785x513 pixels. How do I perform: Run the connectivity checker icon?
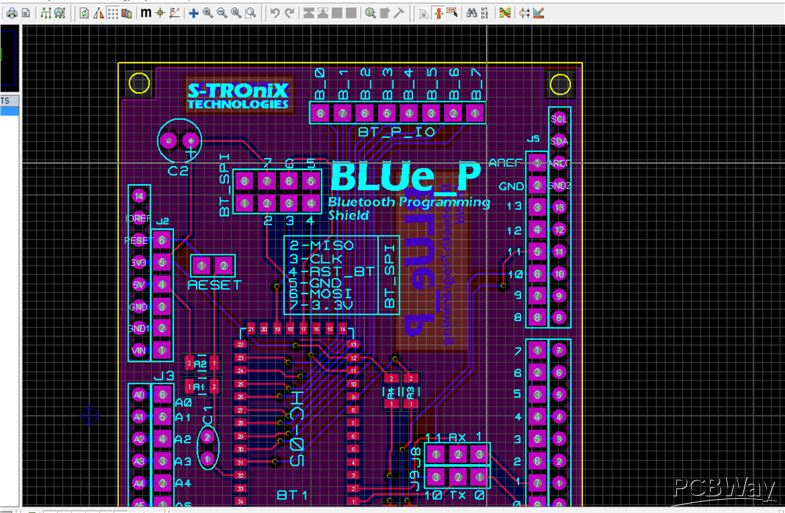tap(524, 13)
